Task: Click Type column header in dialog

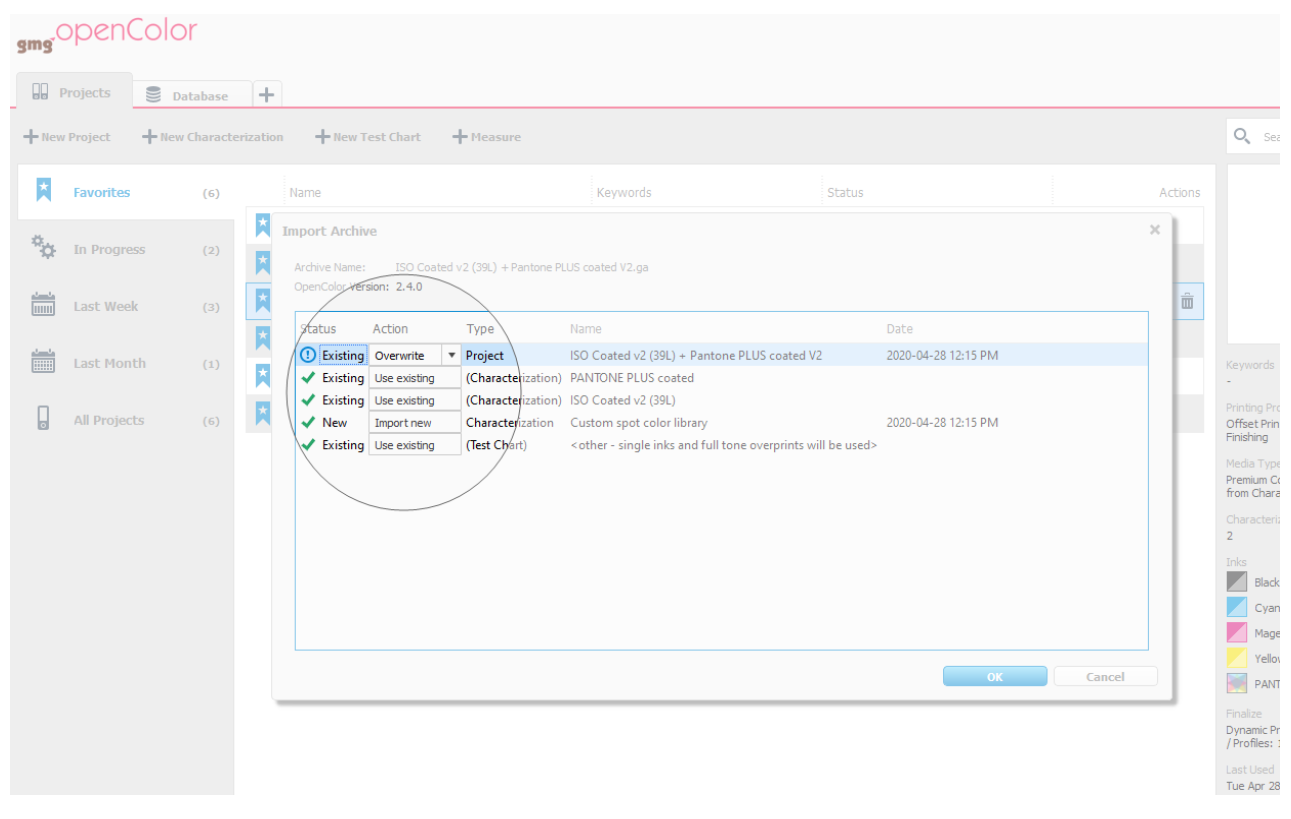Action: [x=480, y=328]
